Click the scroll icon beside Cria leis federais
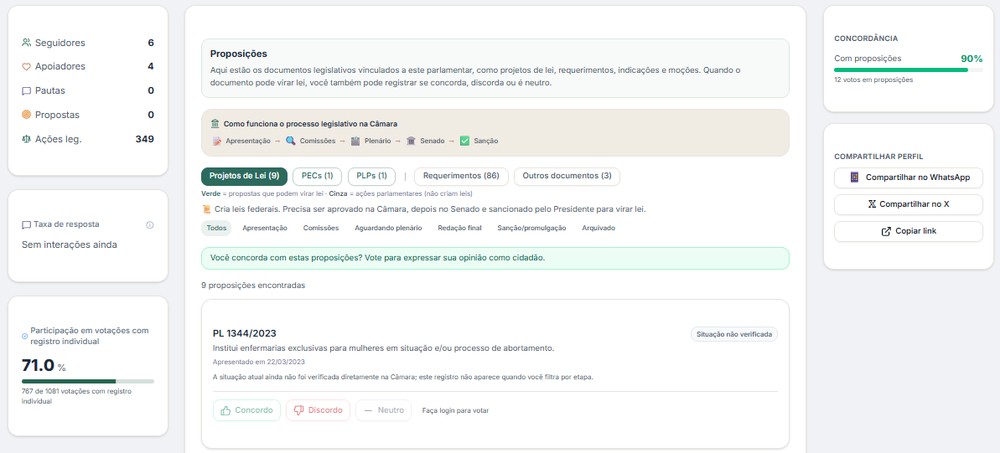 coord(206,209)
